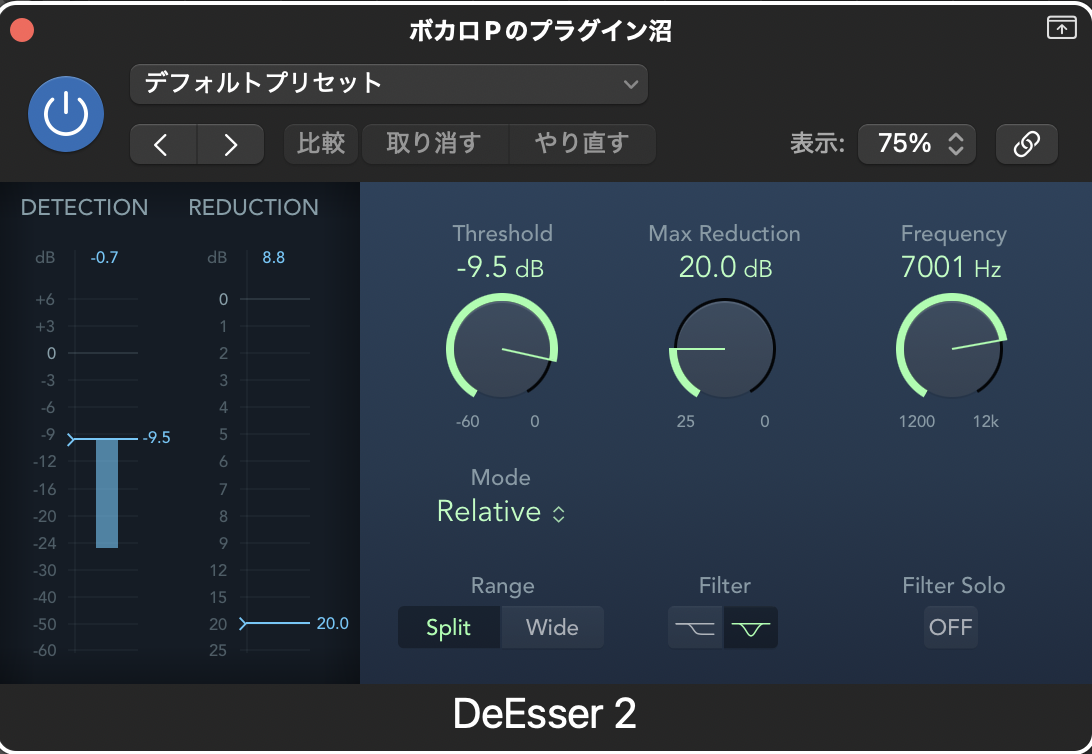
Task: Click the -0.7 detection peak readout
Action: [104, 258]
